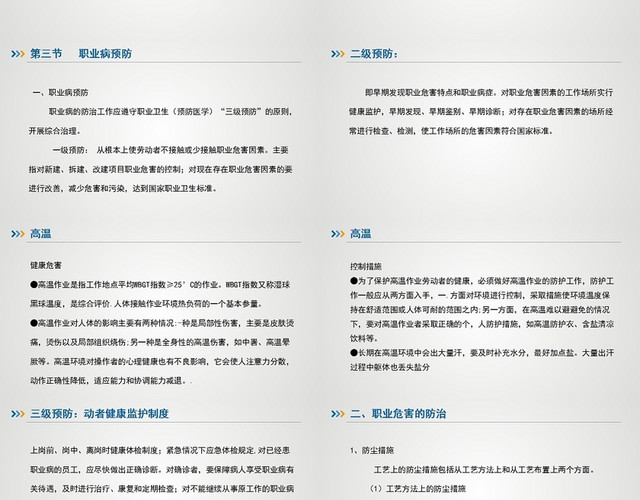The image size is (640, 500).
Task: Click the line starting 即早期发现职业危害特点
Action: point(489,93)
